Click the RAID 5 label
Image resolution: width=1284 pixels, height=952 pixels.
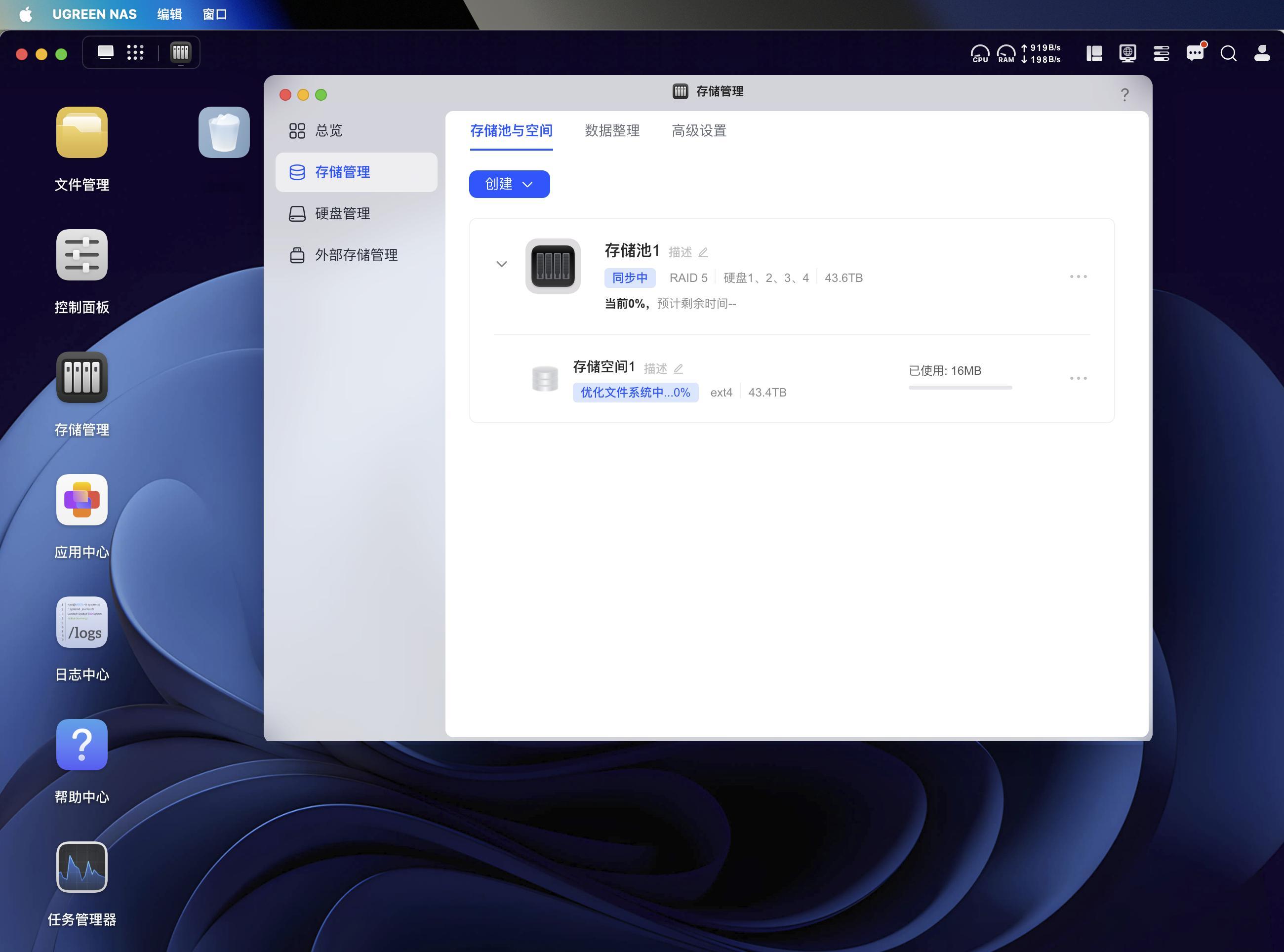(x=689, y=278)
